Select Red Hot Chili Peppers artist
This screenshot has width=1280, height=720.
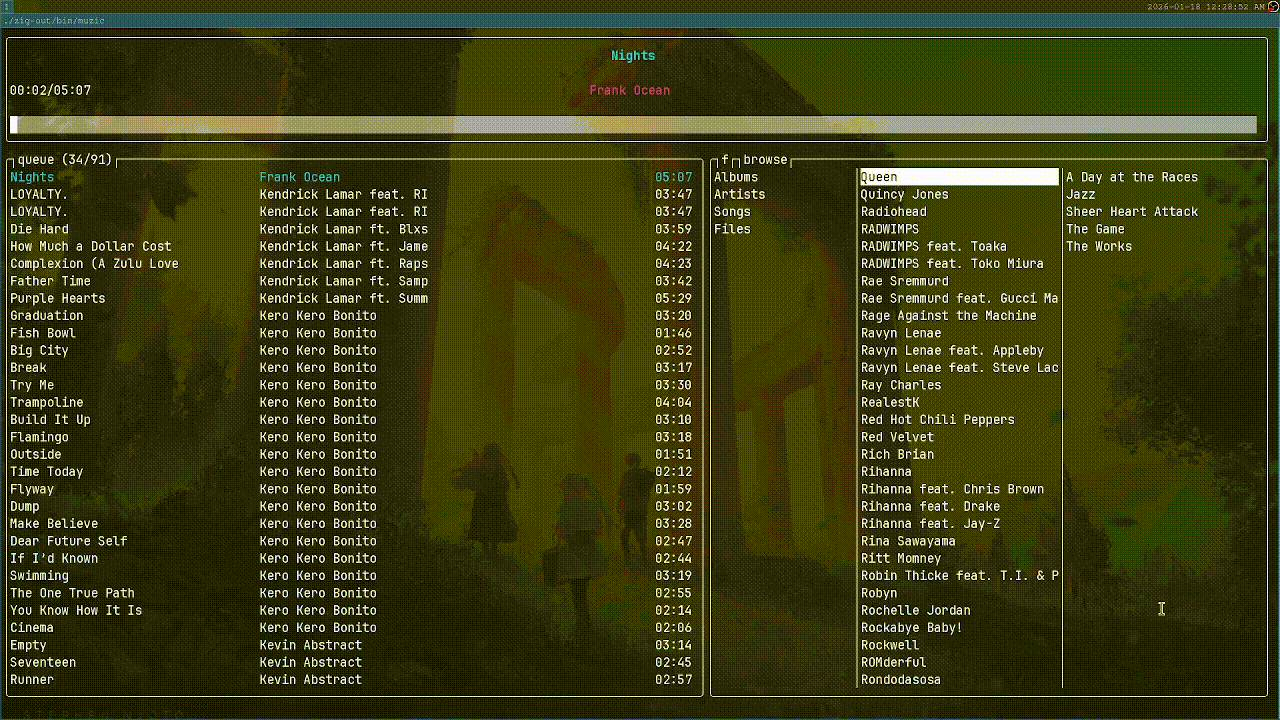coord(937,420)
